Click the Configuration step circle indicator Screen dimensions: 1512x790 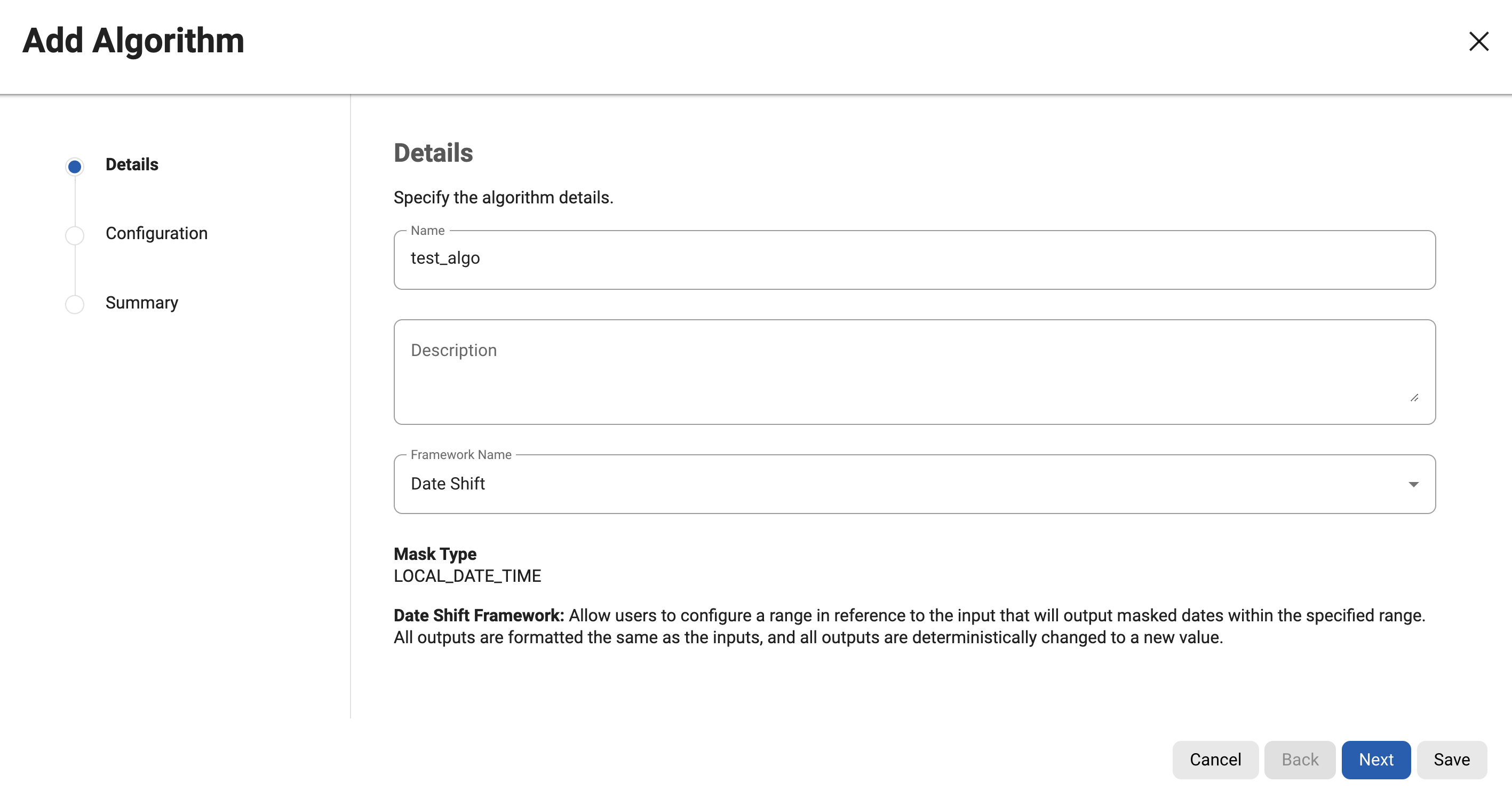click(x=75, y=235)
